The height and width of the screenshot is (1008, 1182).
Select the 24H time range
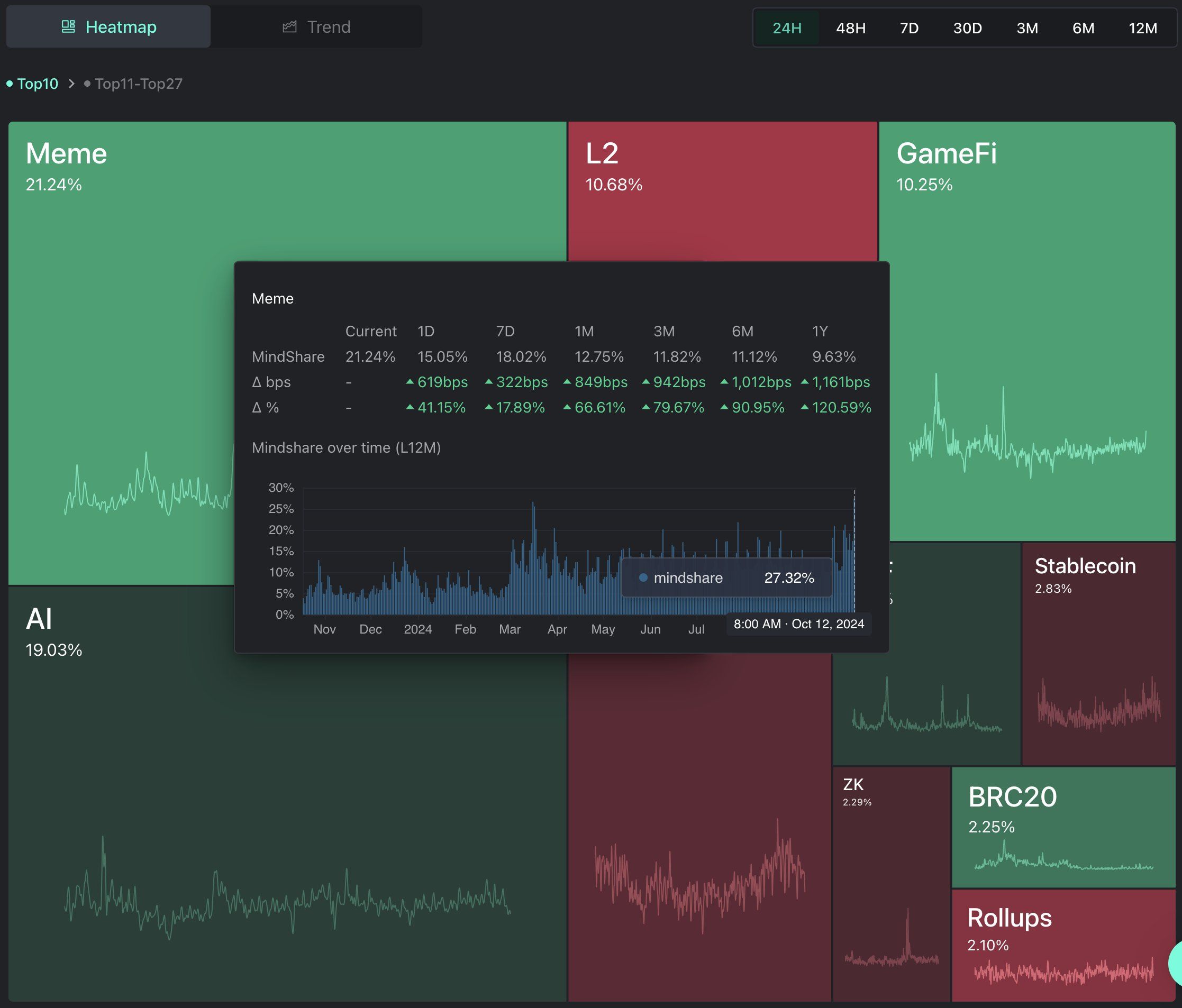click(787, 28)
